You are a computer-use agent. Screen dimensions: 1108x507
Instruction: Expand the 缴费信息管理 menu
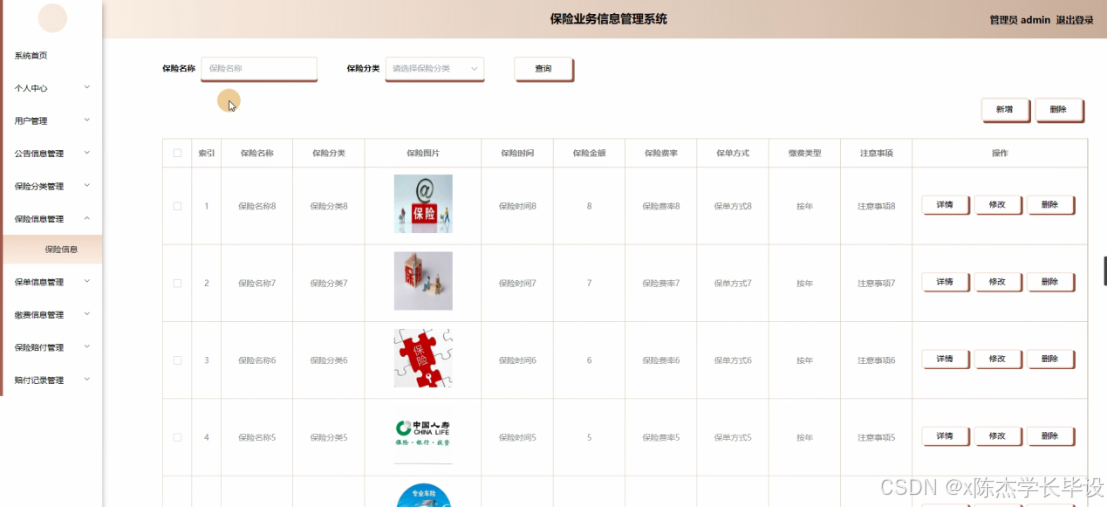tap(51, 315)
